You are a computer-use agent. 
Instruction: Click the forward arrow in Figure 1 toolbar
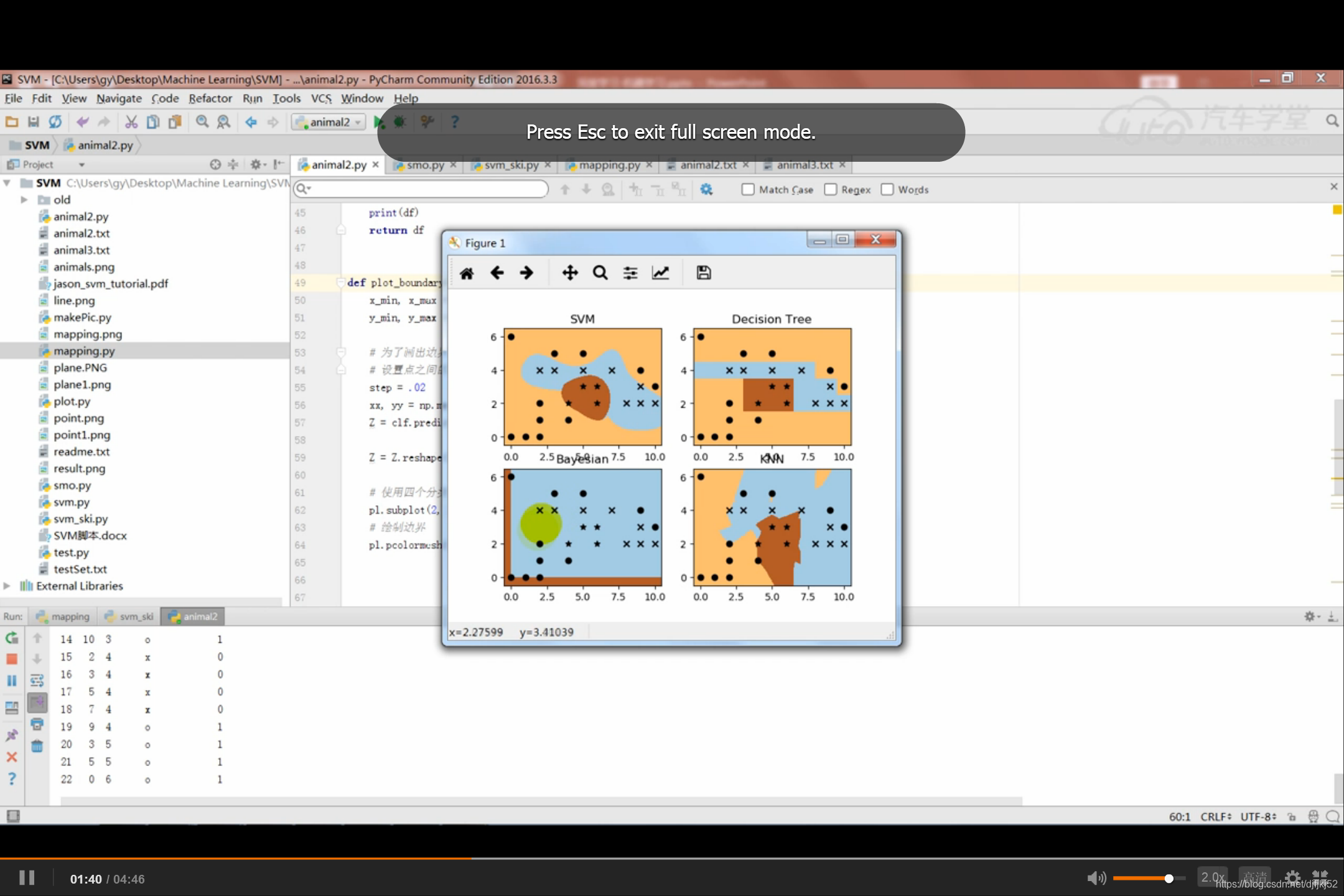(526, 273)
